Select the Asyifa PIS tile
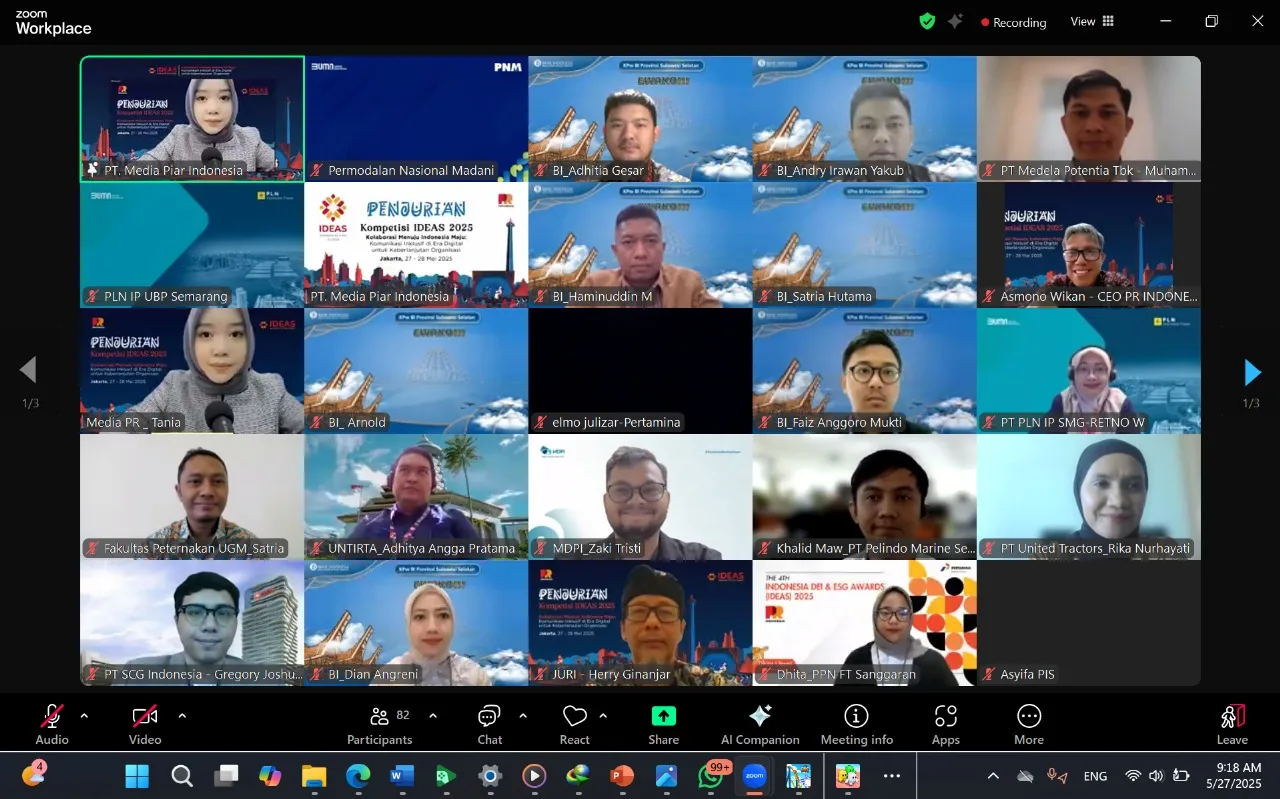This screenshot has width=1280, height=799. 1089,623
